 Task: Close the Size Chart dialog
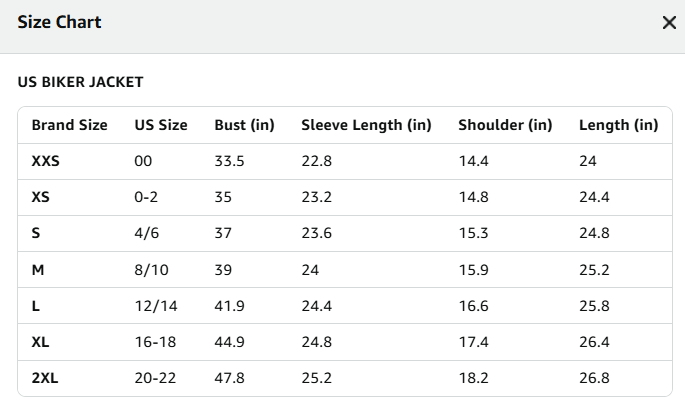(669, 23)
